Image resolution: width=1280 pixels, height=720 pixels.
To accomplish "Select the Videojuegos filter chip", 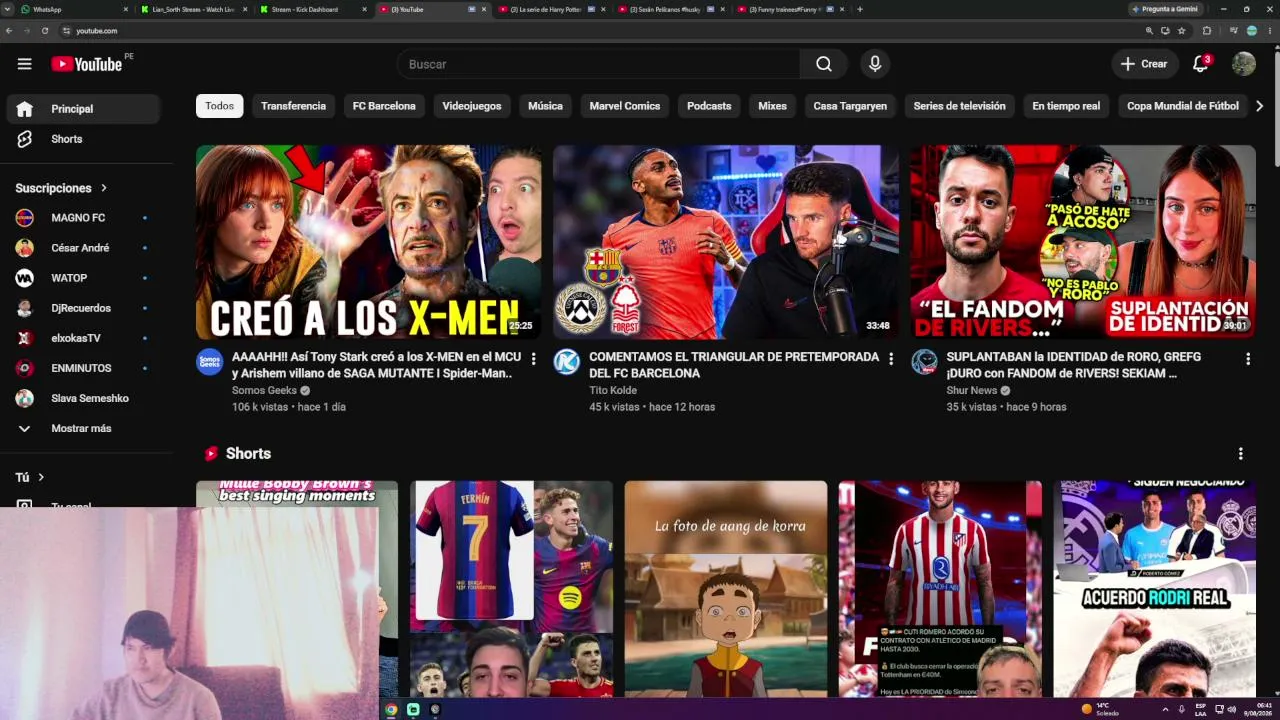I will click(x=472, y=106).
